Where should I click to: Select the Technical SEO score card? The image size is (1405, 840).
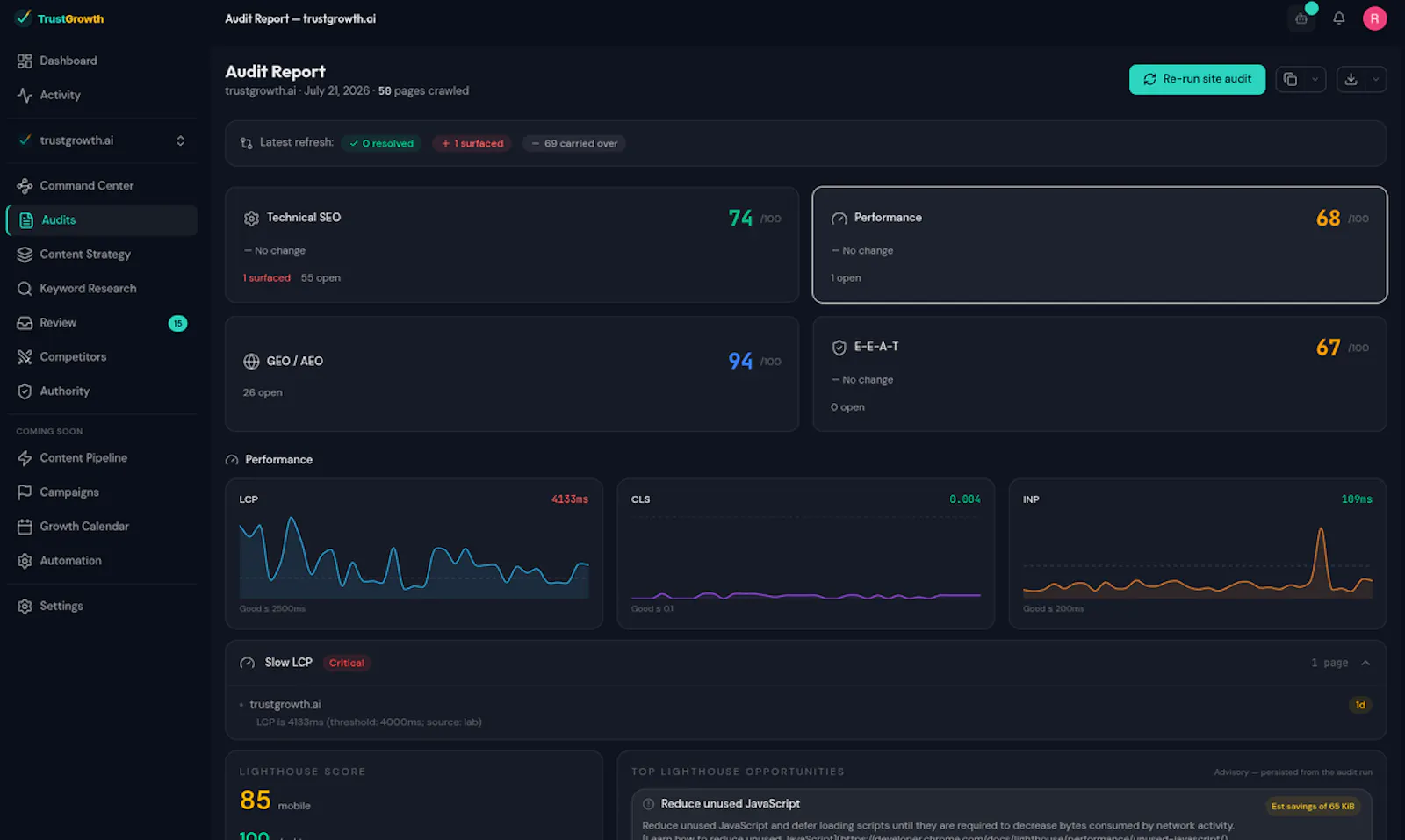pos(512,245)
